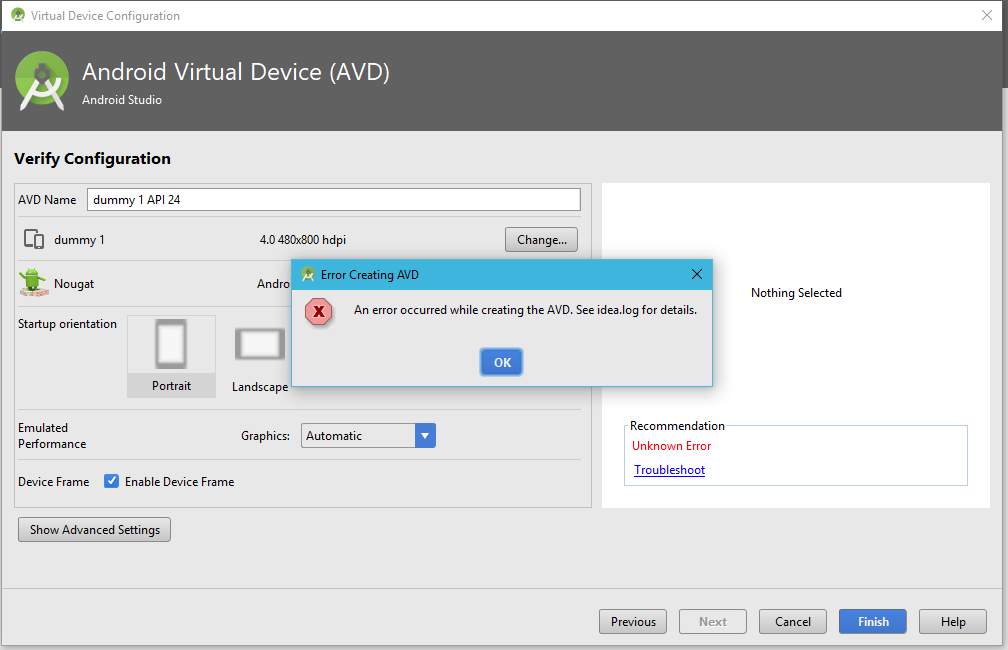This screenshot has height=650, width=1008.
Task: Open the Graphics Automatic dropdown
Action: [425, 436]
